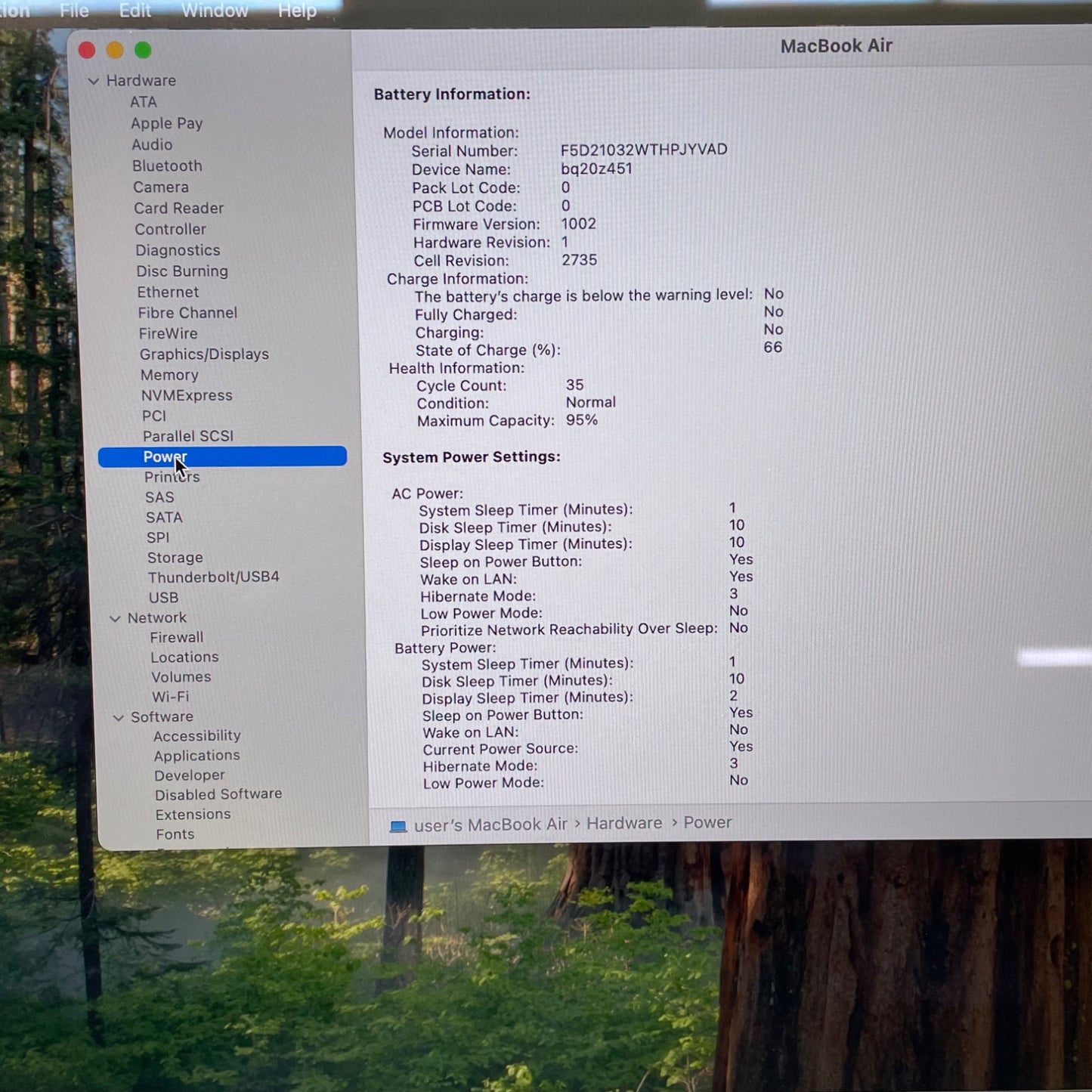Open the Help menu
Image resolution: width=1092 pixels, height=1092 pixels.
297,11
